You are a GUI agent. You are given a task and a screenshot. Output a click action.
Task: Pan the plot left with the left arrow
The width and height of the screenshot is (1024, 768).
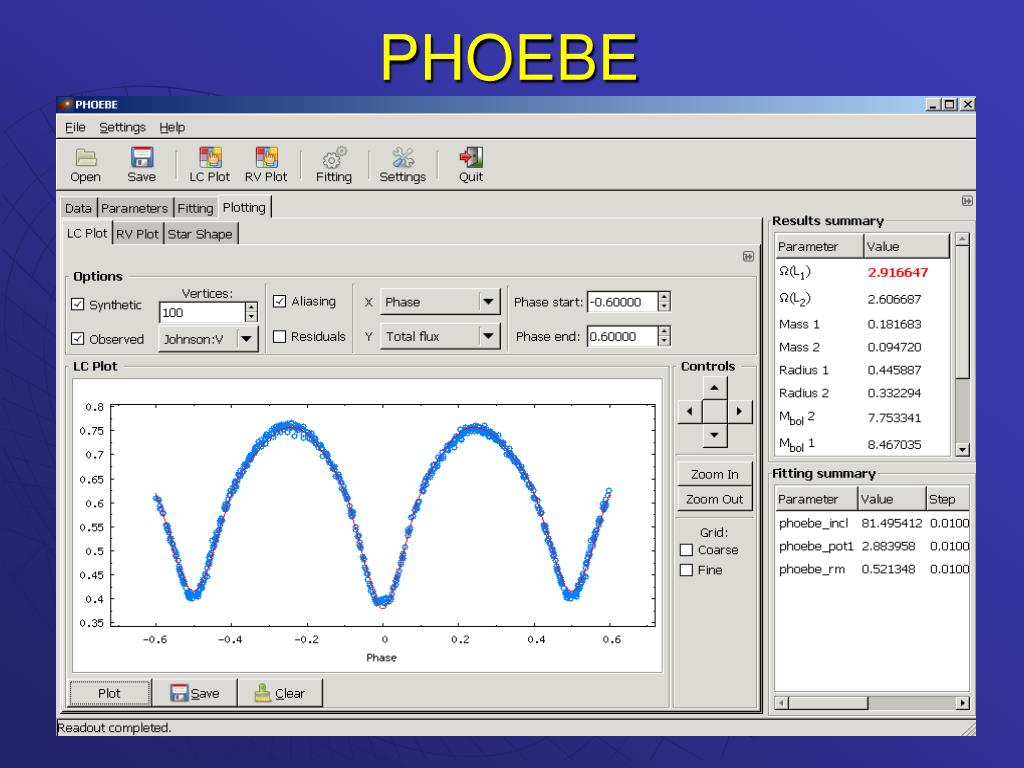coord(690,411)
